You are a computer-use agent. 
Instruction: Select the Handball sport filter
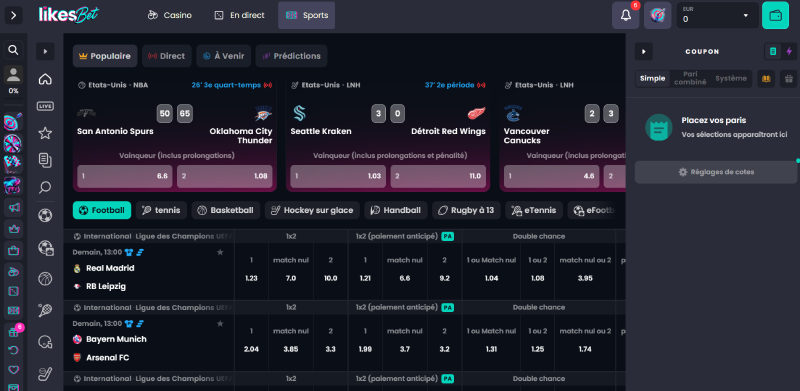point(395,210)
